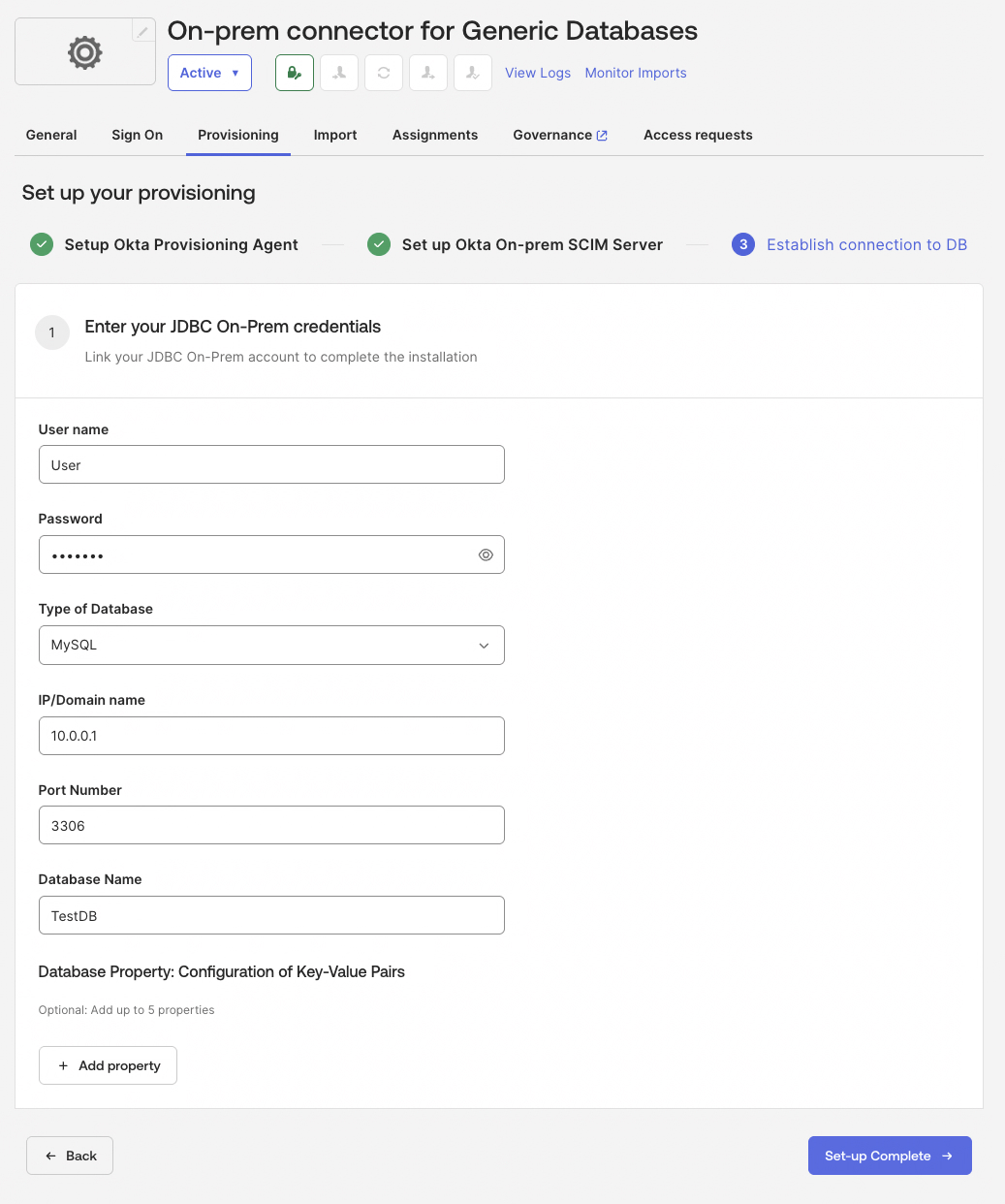Click the gear application logo
The height and width of the screenshot is (1204, 1005).
coord(84,52)
